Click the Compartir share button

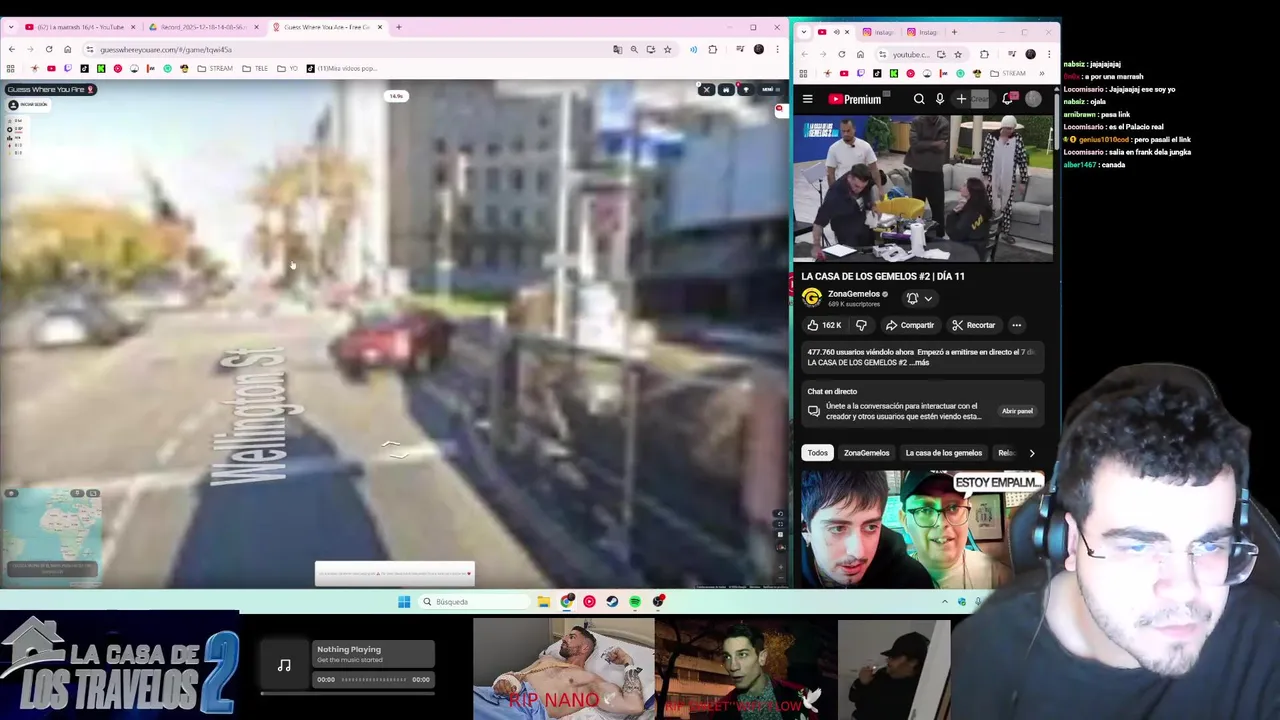[909, 325]
